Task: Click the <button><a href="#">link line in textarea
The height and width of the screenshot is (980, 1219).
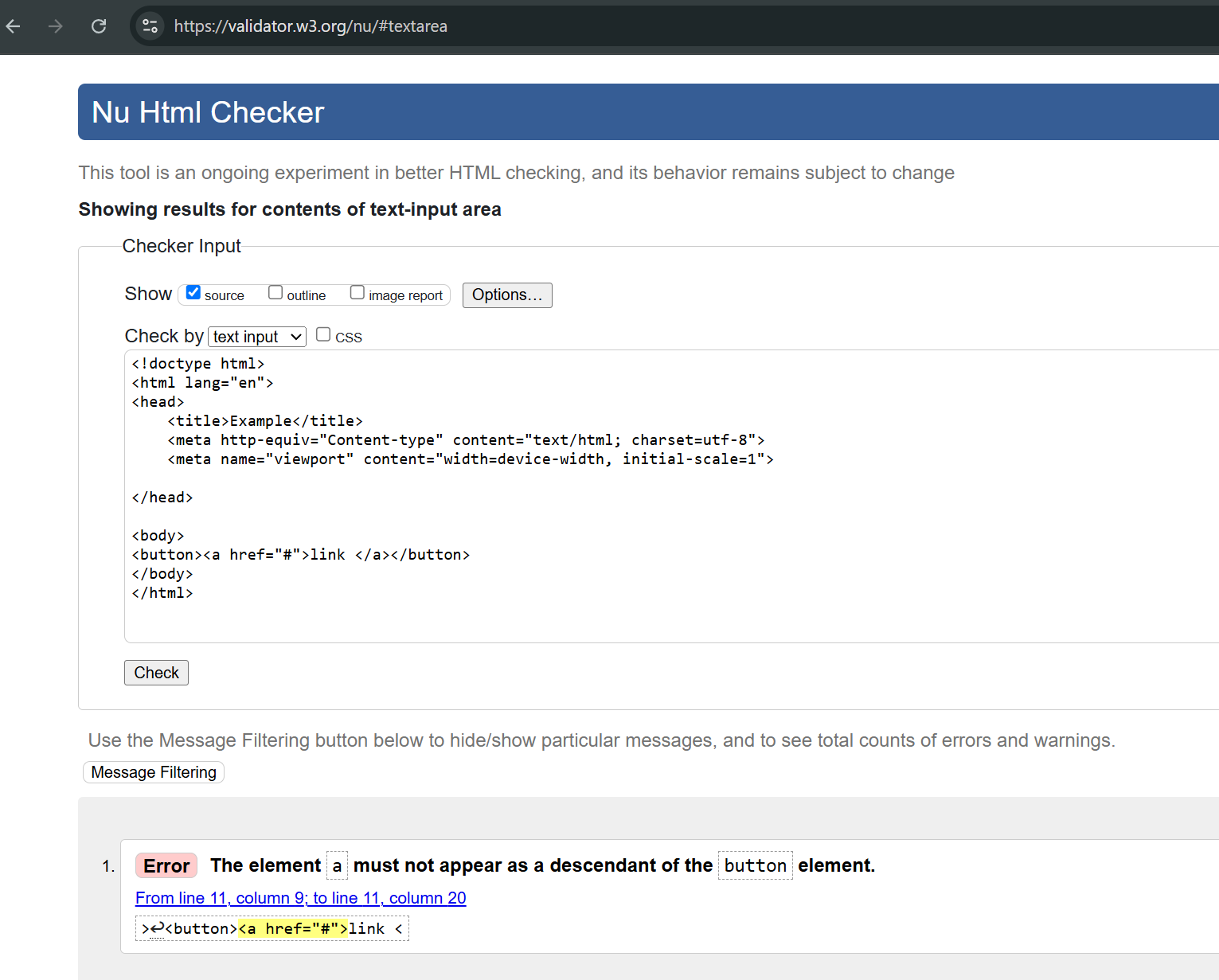Action: 301,554
